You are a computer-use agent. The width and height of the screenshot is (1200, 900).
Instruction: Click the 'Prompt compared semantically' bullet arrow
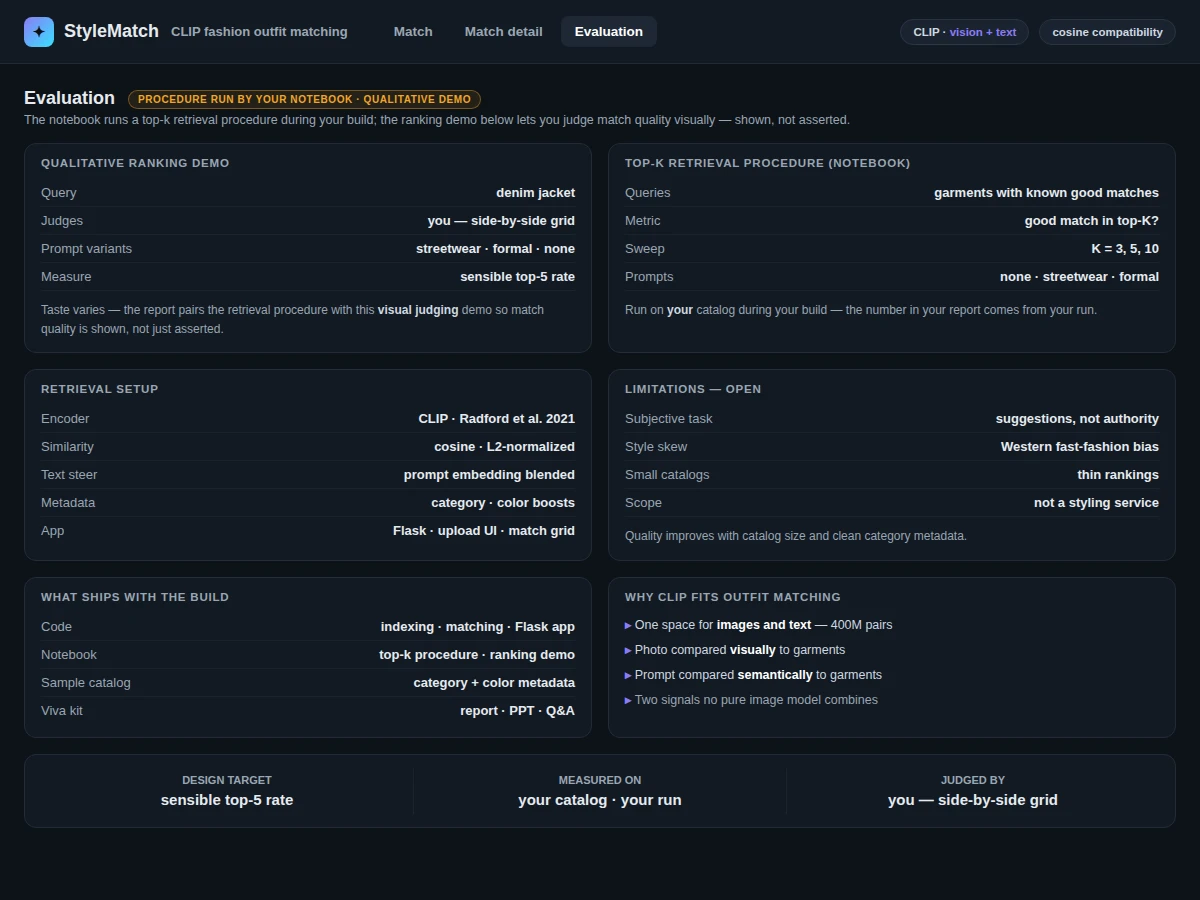pos(628,675)
